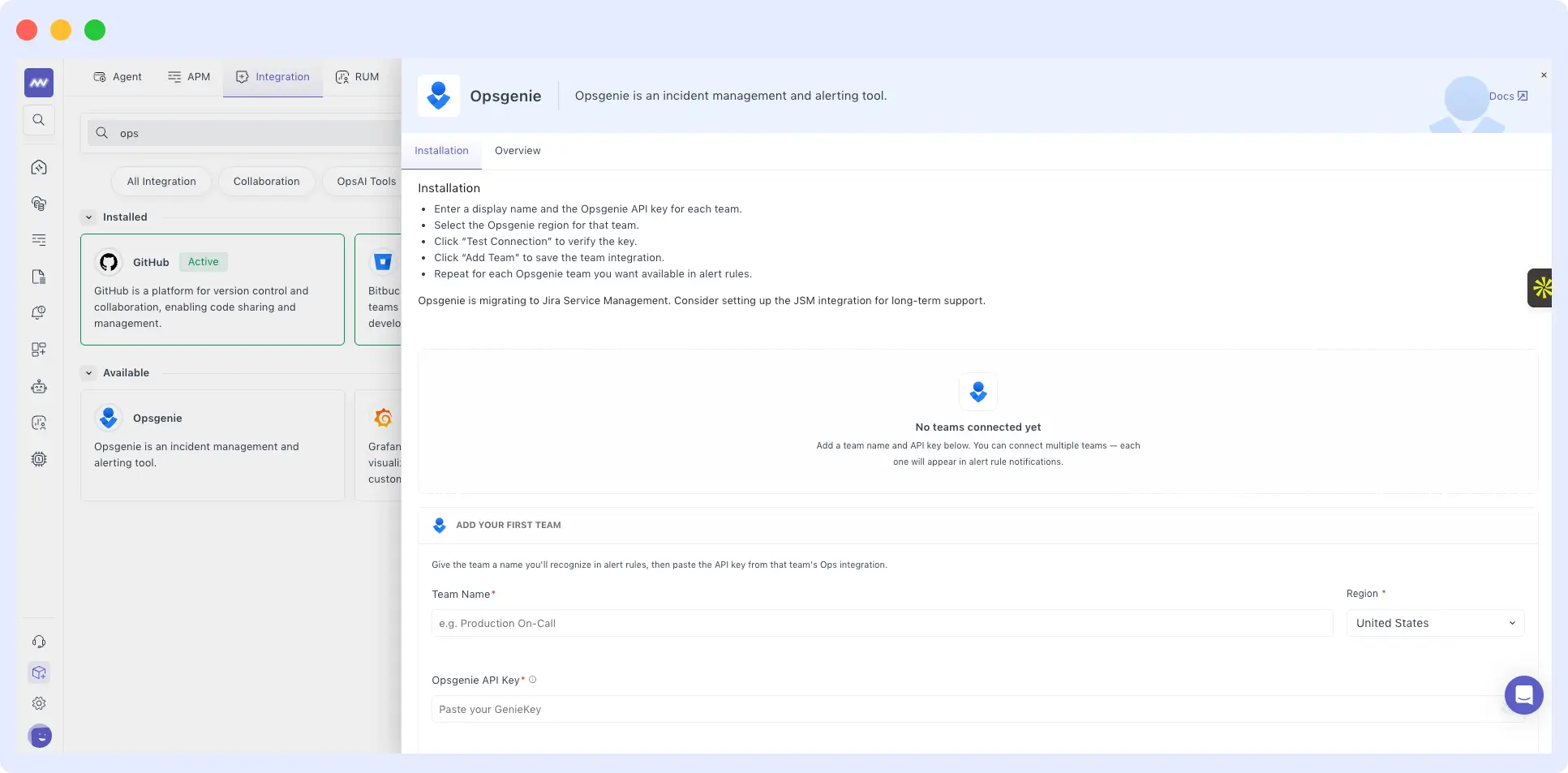Collapse the Available section
Viewport: 1568px width, 773px height.
[89, 373]
